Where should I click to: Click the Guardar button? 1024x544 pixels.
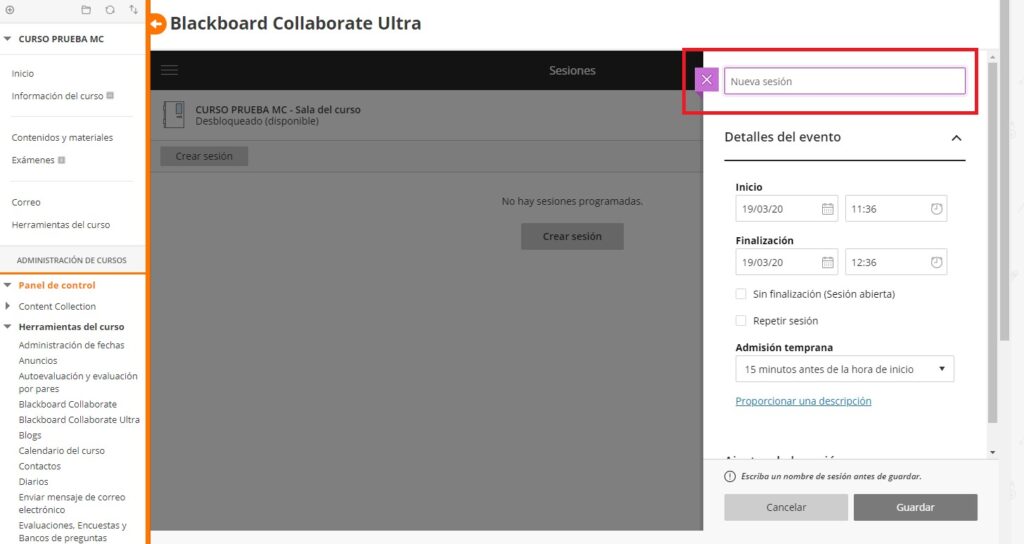click(915, 507)
